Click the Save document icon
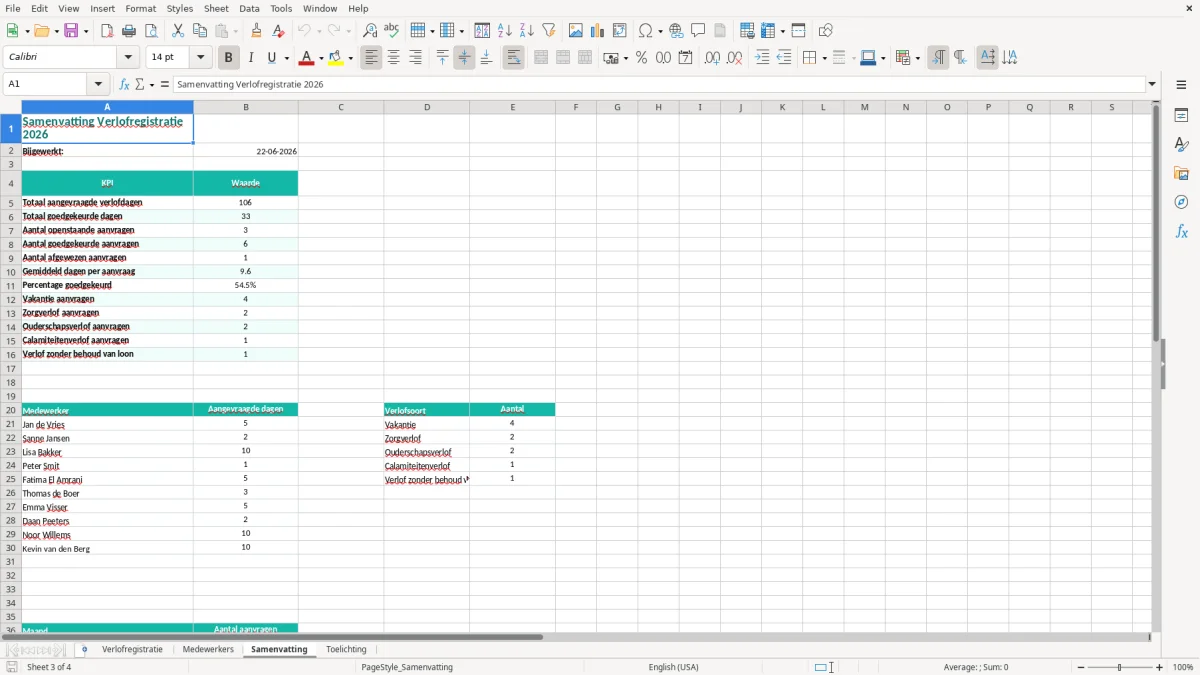The image size is (1200, 675). pyautogui.click(x=71, y=31)
